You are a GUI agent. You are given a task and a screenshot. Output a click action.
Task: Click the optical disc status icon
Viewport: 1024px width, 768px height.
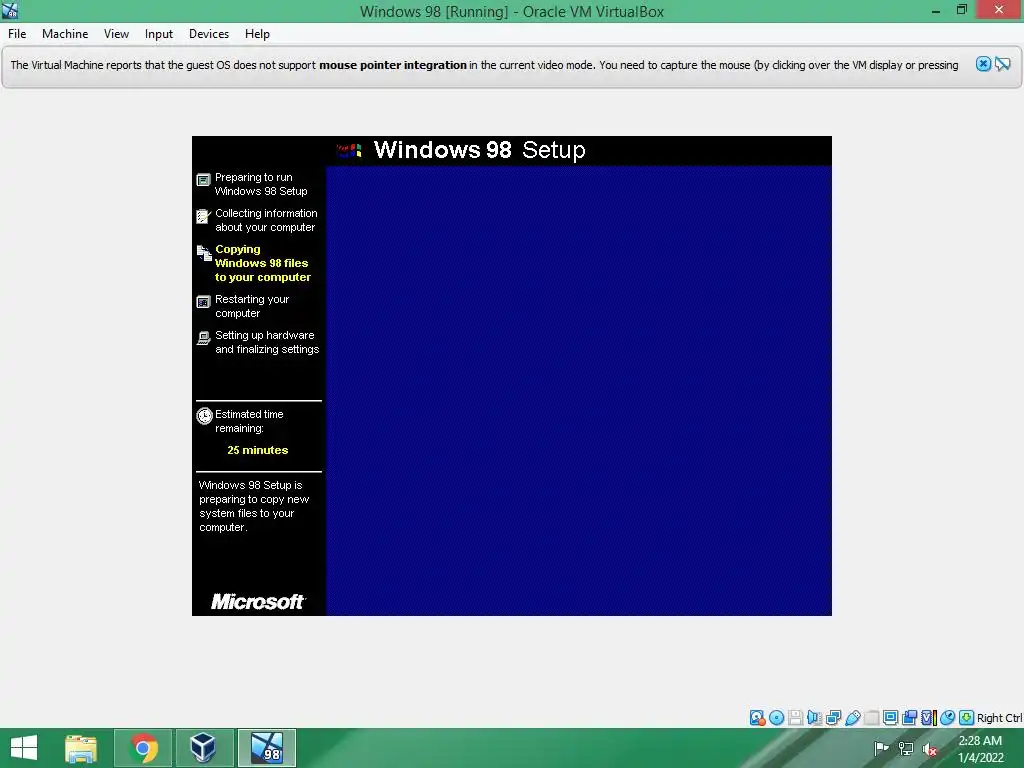(x=776, y=718)
